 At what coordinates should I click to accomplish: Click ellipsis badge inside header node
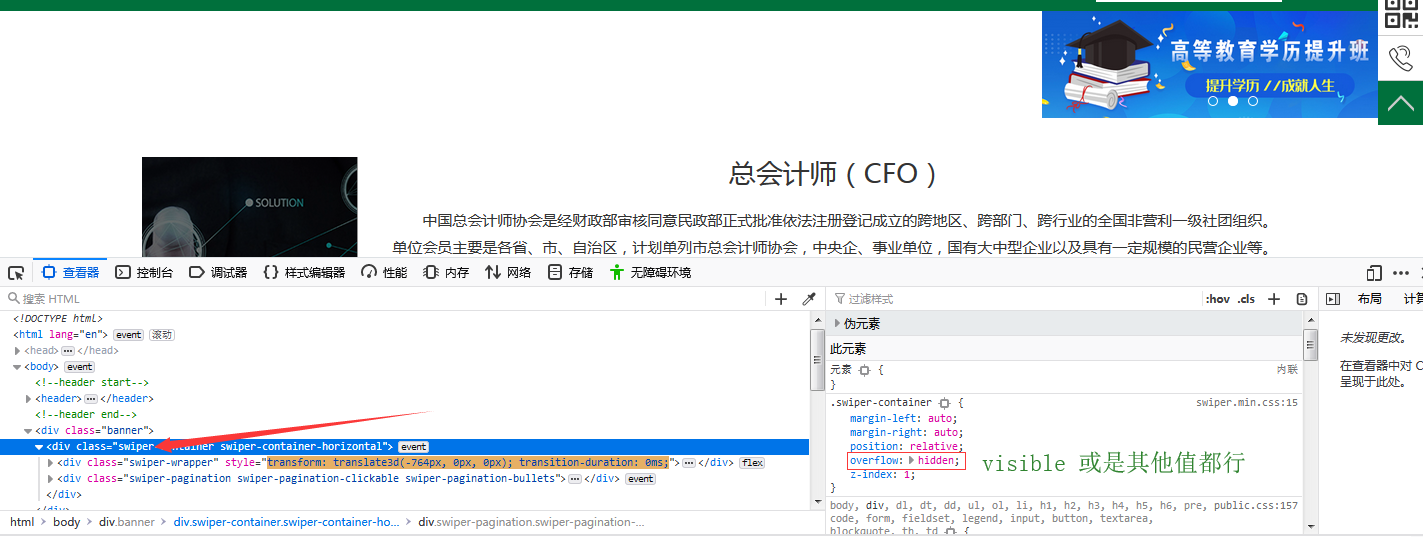(91, 399)
